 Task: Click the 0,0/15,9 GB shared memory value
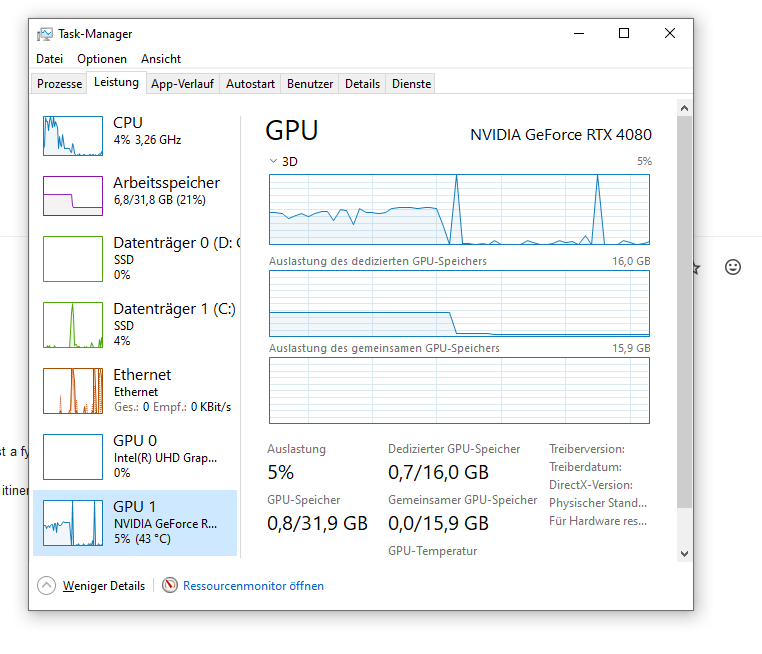click(438, 523)
